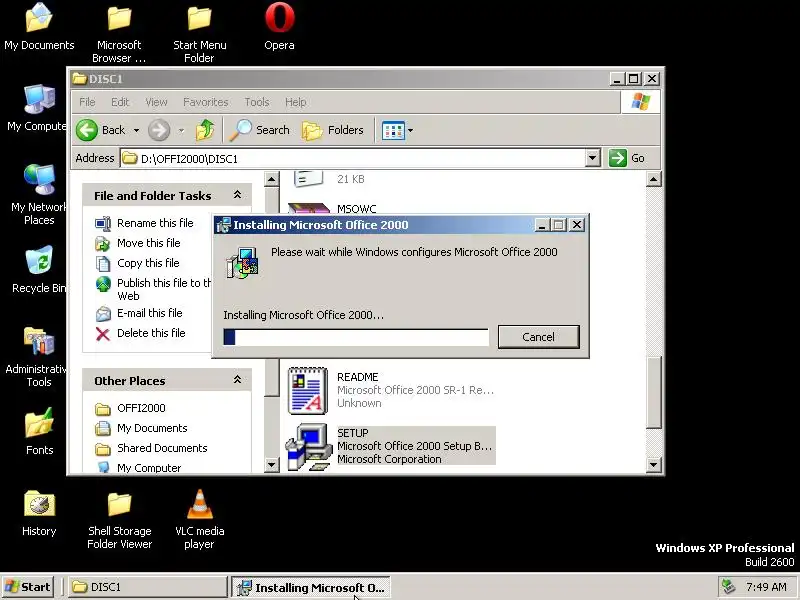This screenshot has height=600, width=800.
Task: Click the system tray icon beside the clock
Action: pyautogui.click(x=728, y=587)
